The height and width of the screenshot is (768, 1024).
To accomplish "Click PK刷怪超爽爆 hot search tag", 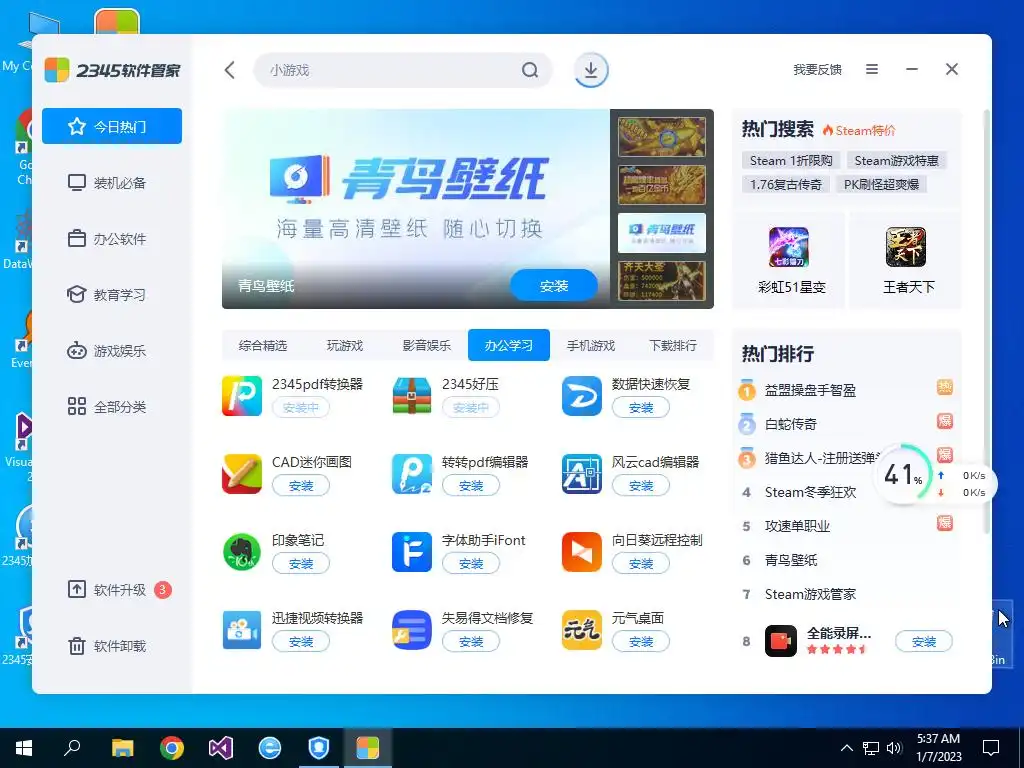I will [x=881, y=184].
